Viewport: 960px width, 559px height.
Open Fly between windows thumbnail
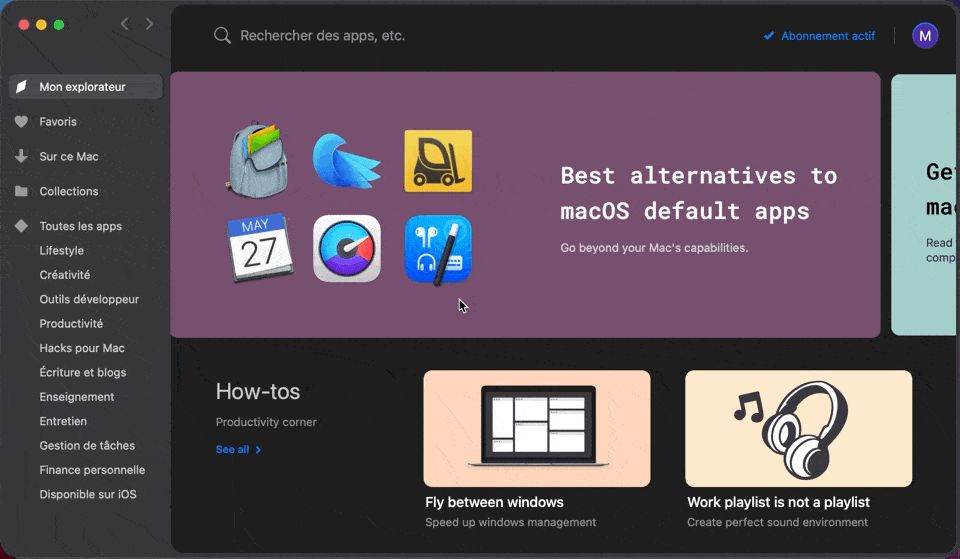[x=537, y=429]
